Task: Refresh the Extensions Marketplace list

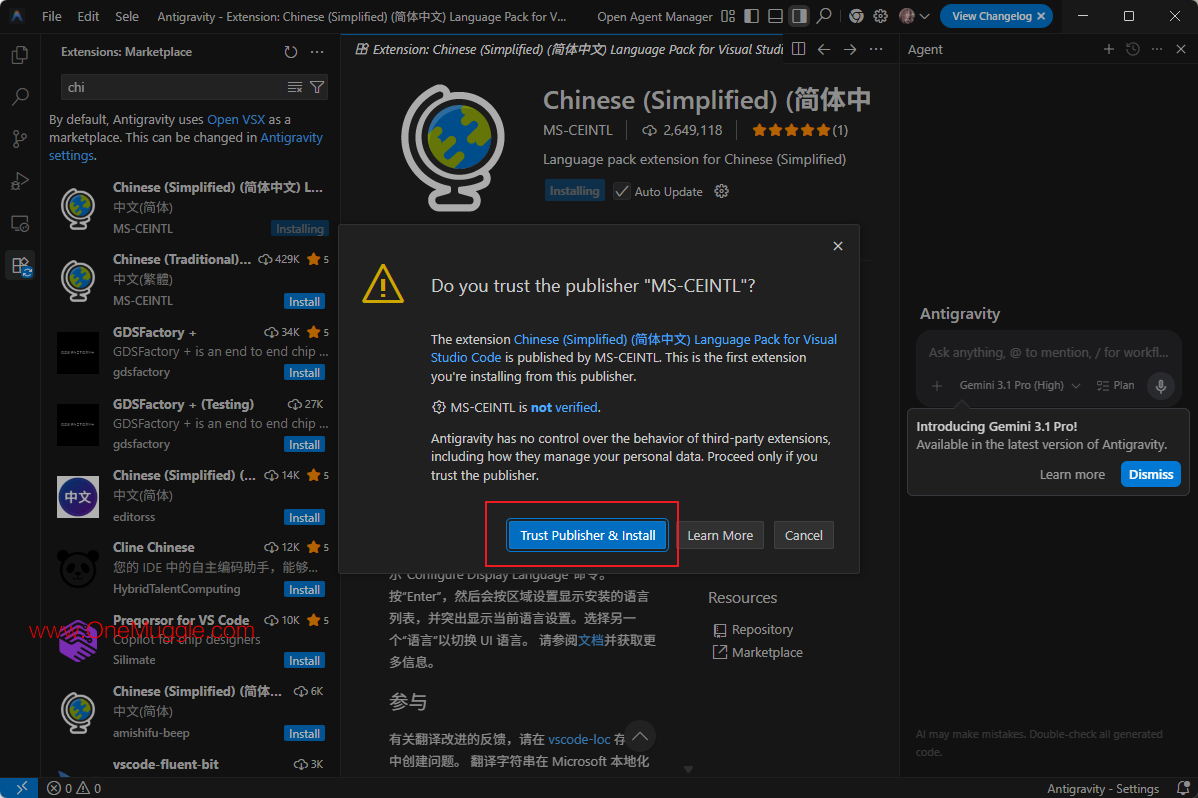Action: [290, 52]
